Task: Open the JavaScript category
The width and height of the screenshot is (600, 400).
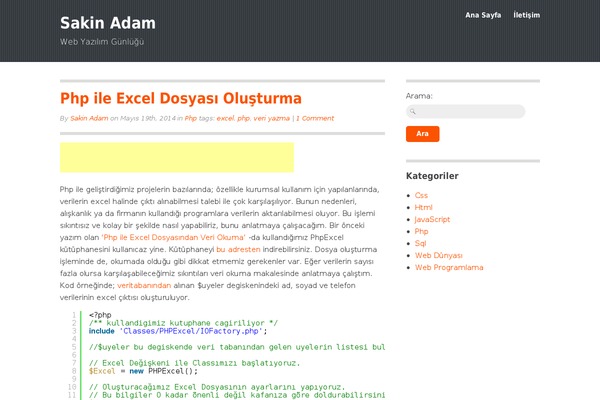Action: [x=432, y=219]
